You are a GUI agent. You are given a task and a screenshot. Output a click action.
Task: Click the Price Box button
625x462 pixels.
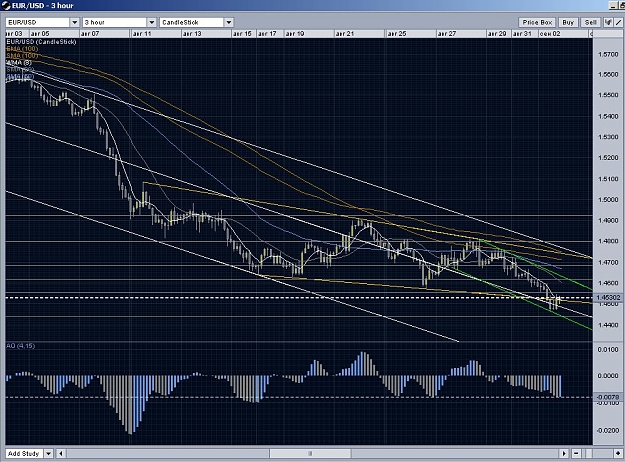[537, 22]
